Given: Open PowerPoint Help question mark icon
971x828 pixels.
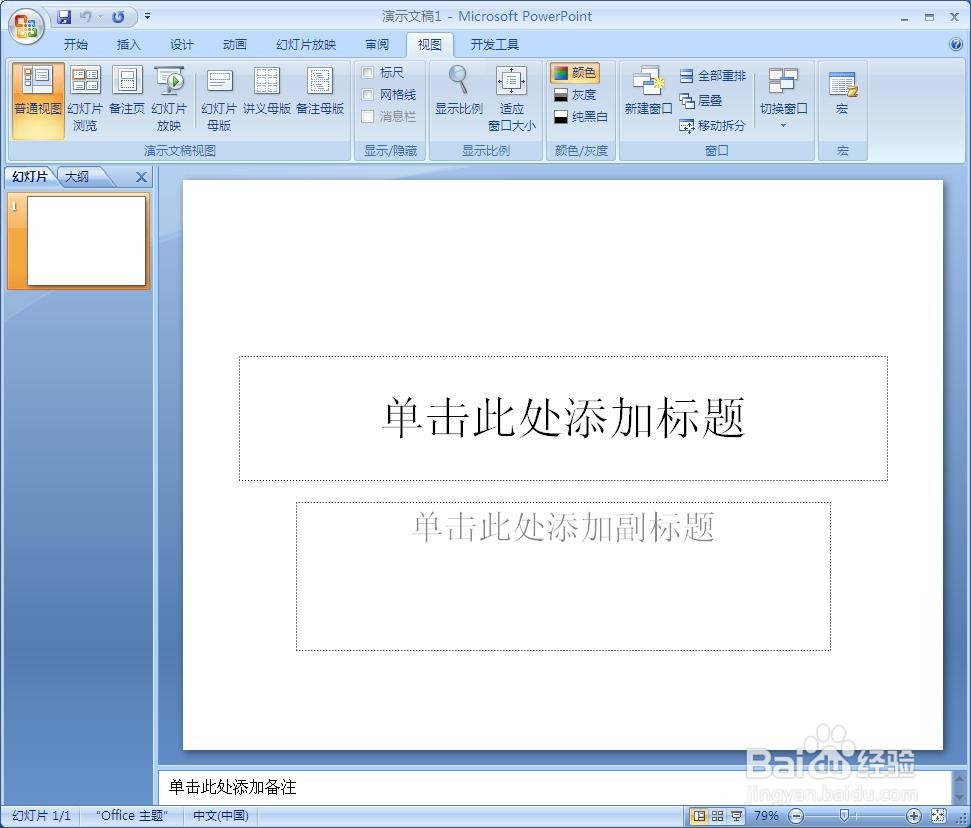Looking at the screenshot, I should 955,44.
